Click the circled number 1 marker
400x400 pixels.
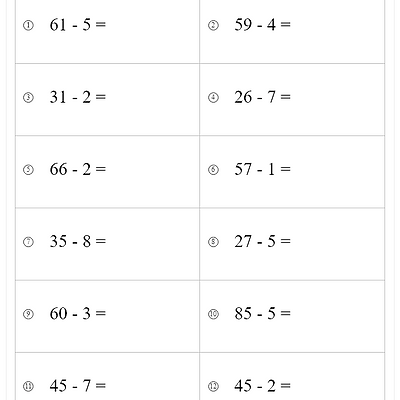coord(28,25)
